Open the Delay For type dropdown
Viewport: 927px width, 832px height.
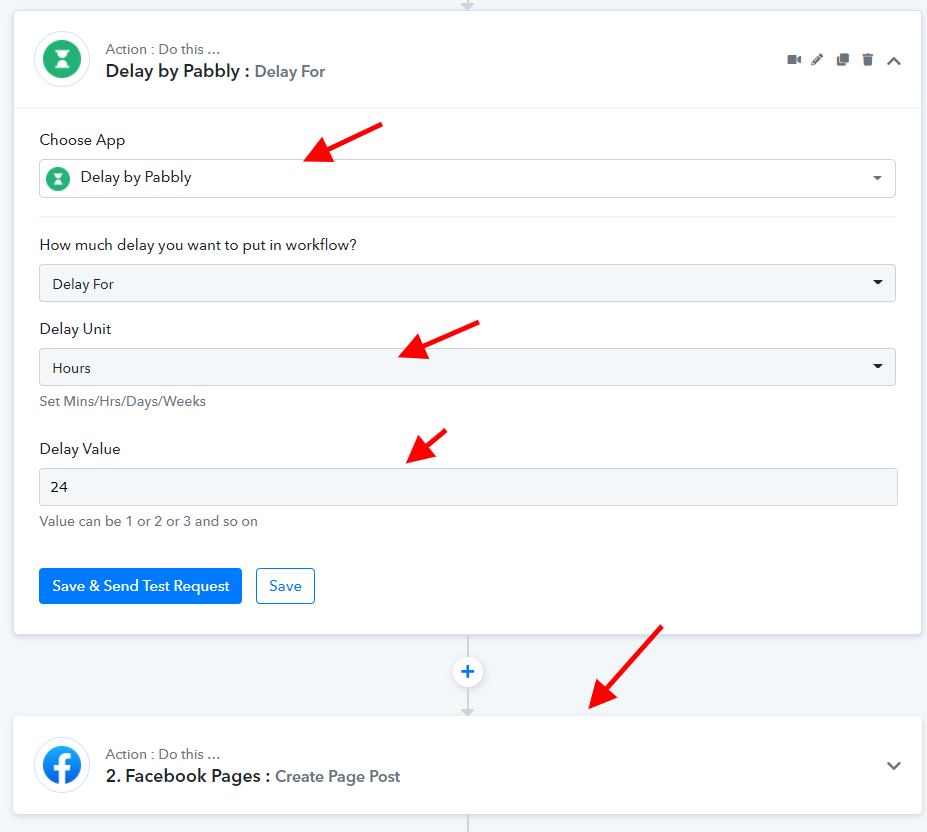(467, 283)
